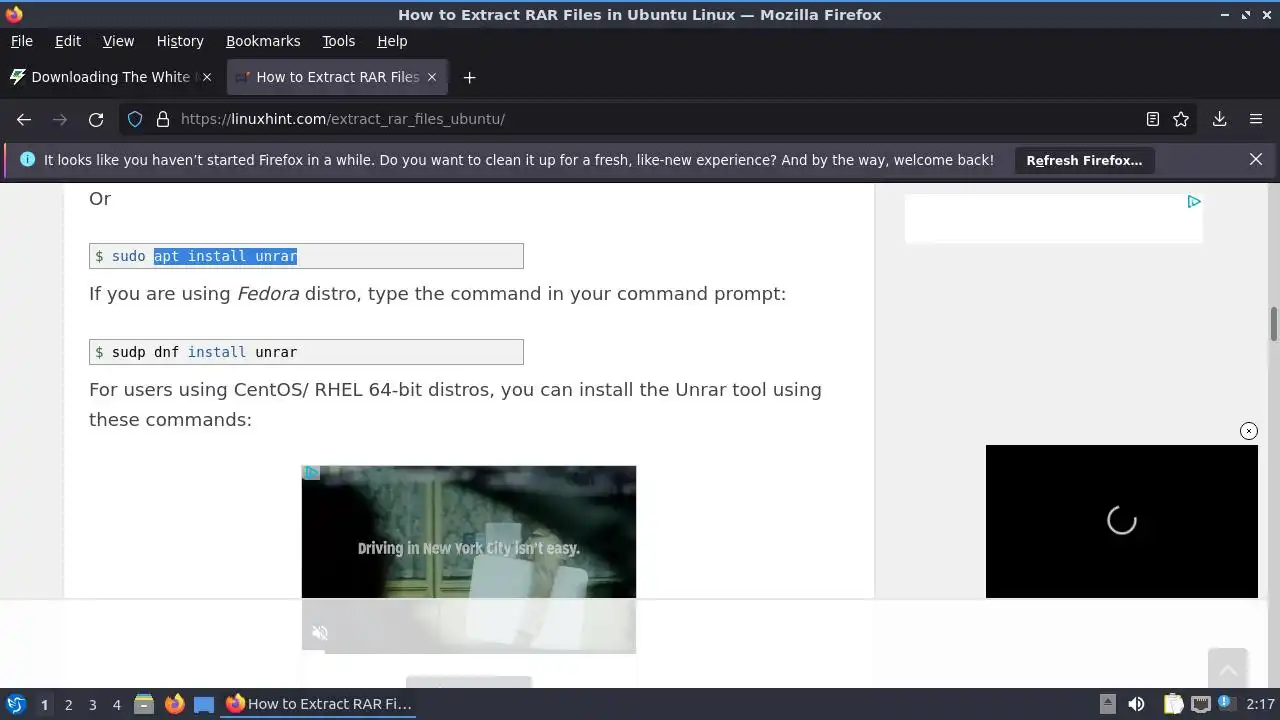This screenshot has width=1280, height=720.
Task: Switch to workspace 1
Action: click(44, 704)
